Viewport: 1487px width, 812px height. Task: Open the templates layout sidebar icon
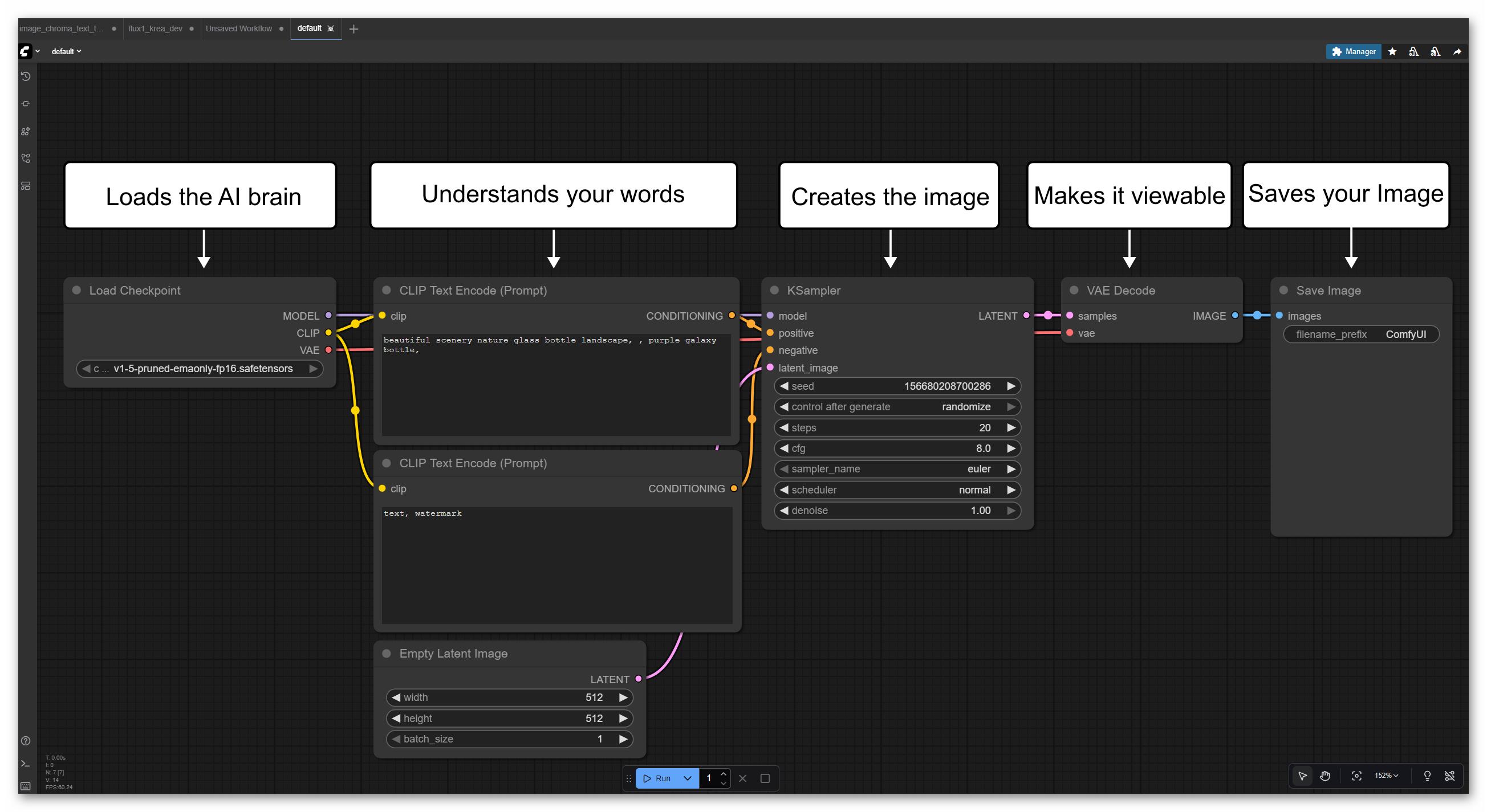(x=26, y=186)
